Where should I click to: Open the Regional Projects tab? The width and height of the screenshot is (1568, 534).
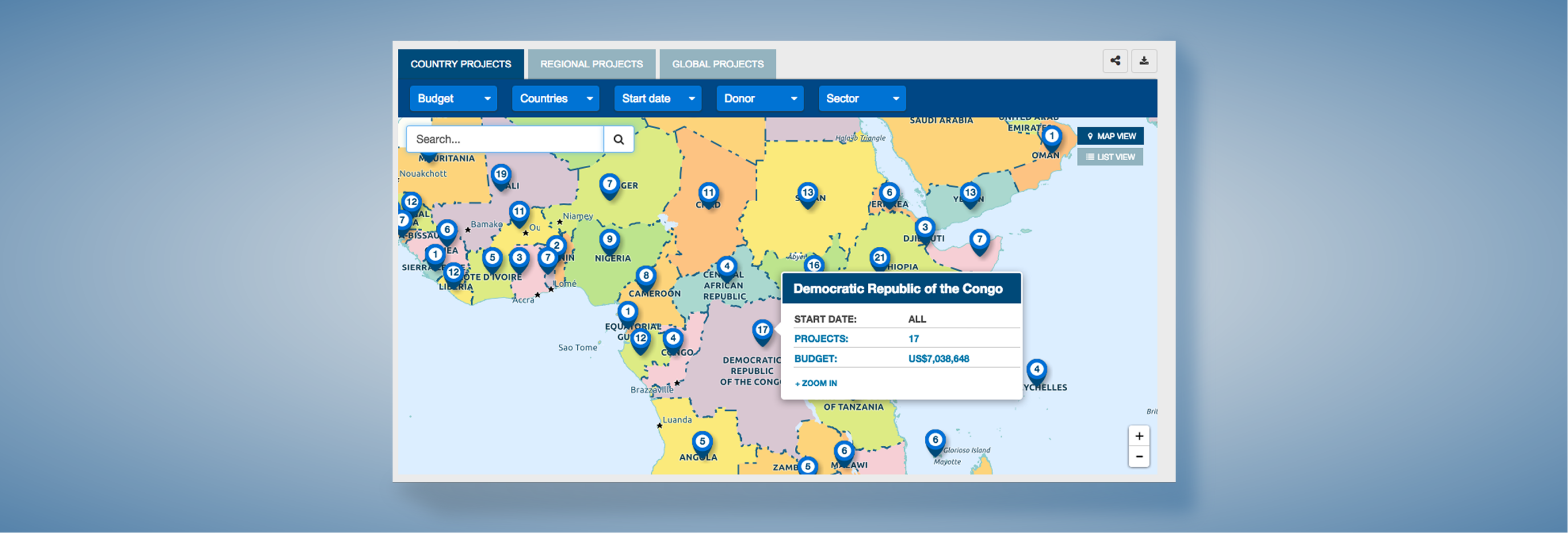[x=591, y=64]
